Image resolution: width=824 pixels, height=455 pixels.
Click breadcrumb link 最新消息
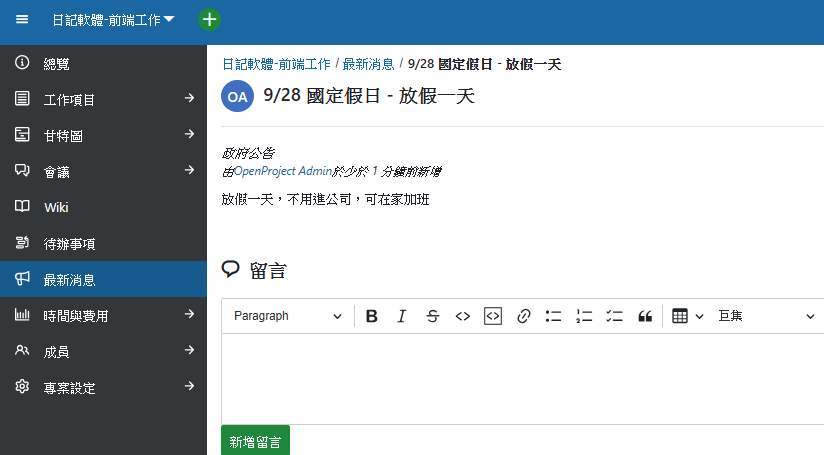pos(368,64)
